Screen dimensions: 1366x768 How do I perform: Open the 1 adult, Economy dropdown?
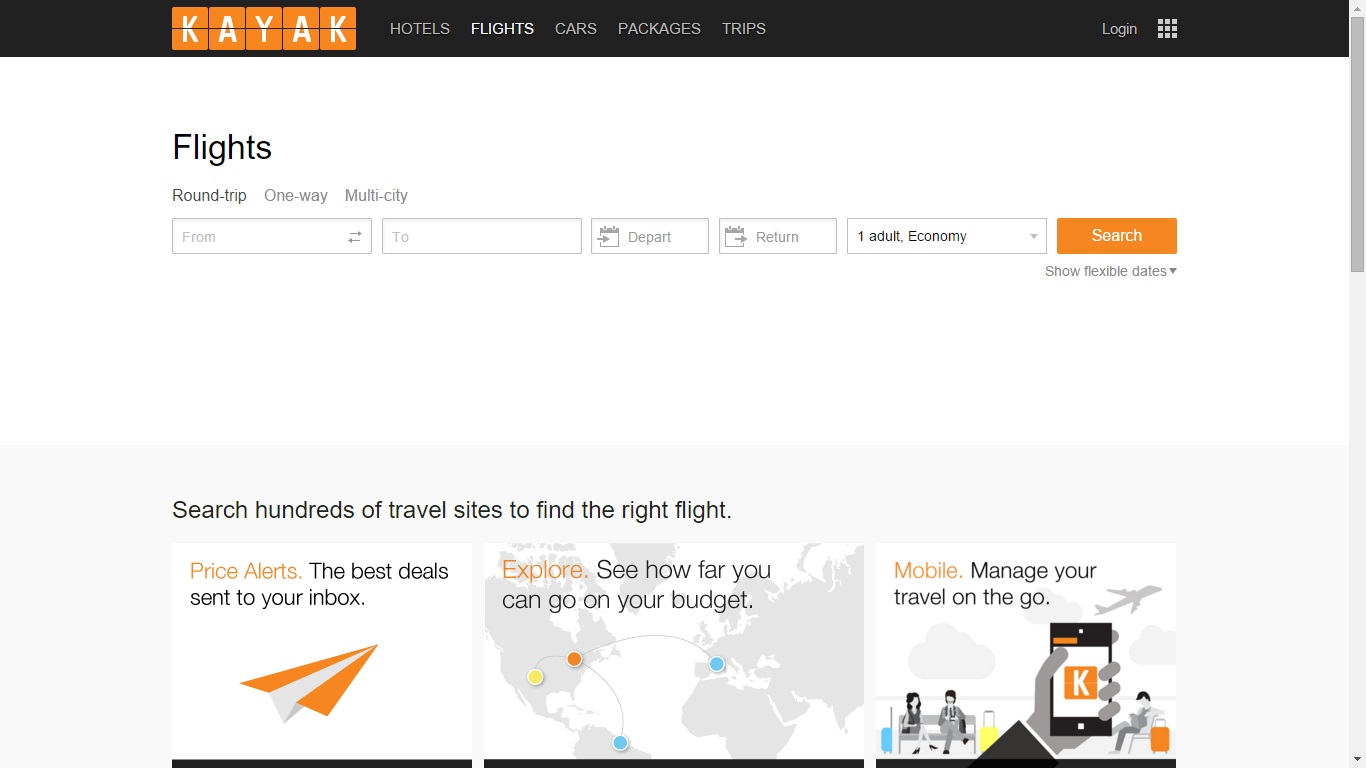pyautogui.click(x=947, y=236)
